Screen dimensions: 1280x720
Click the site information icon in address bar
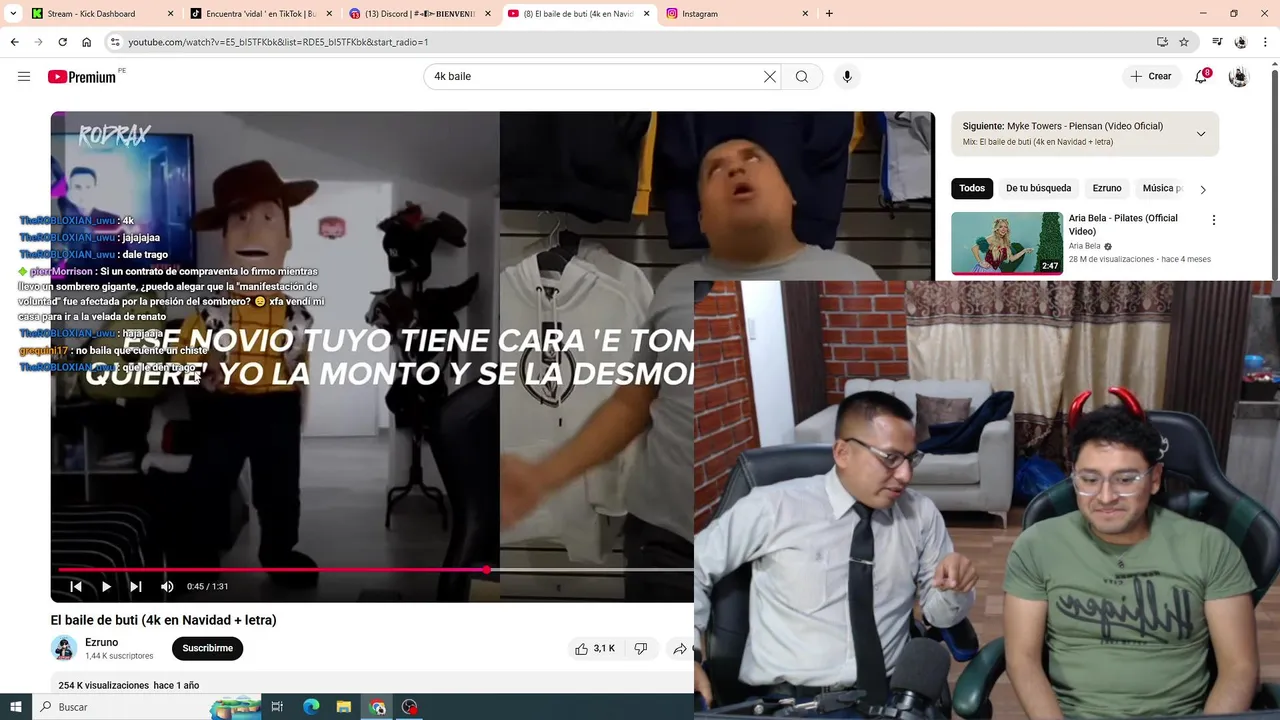115,42
